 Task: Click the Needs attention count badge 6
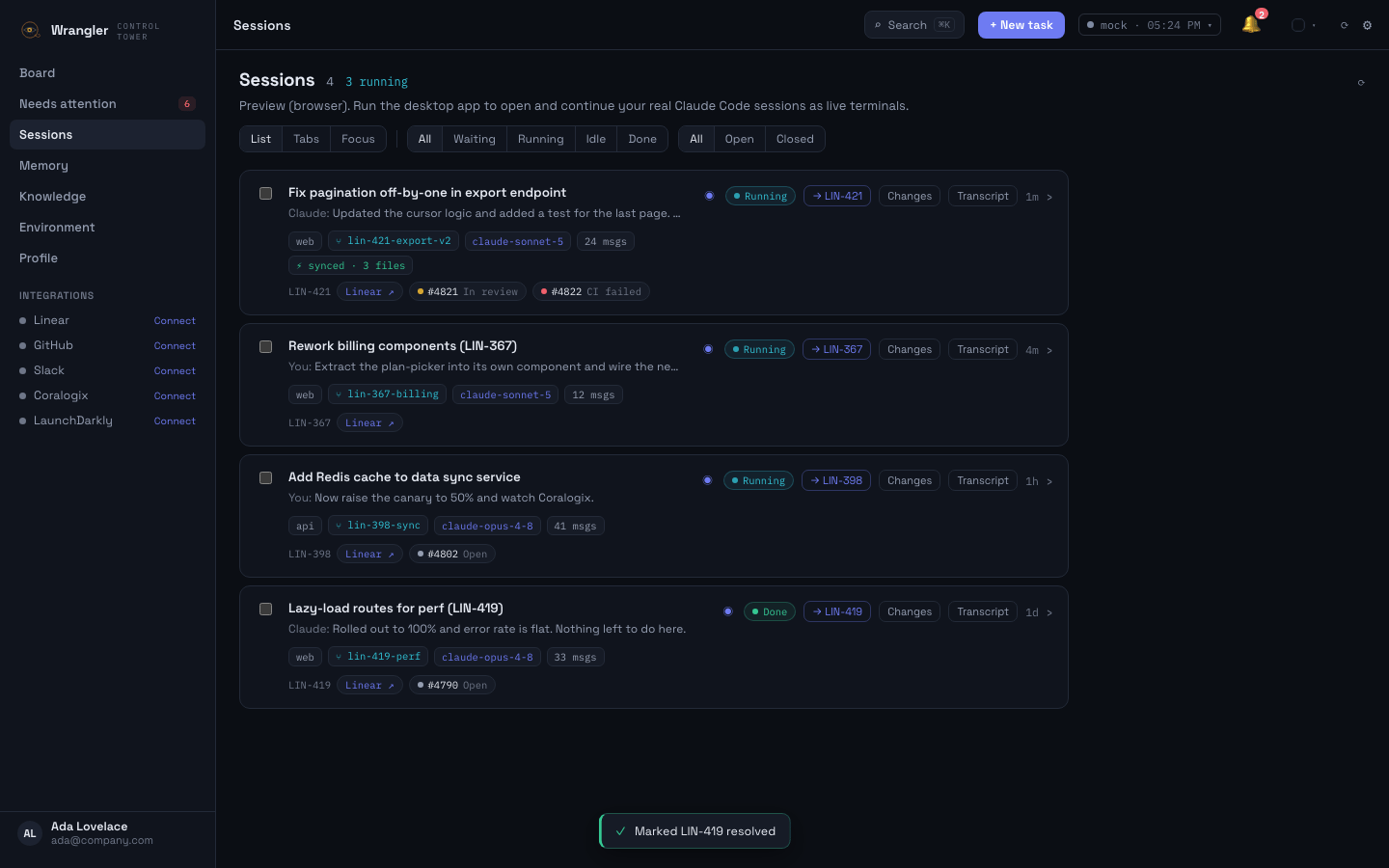coord(187,103)
